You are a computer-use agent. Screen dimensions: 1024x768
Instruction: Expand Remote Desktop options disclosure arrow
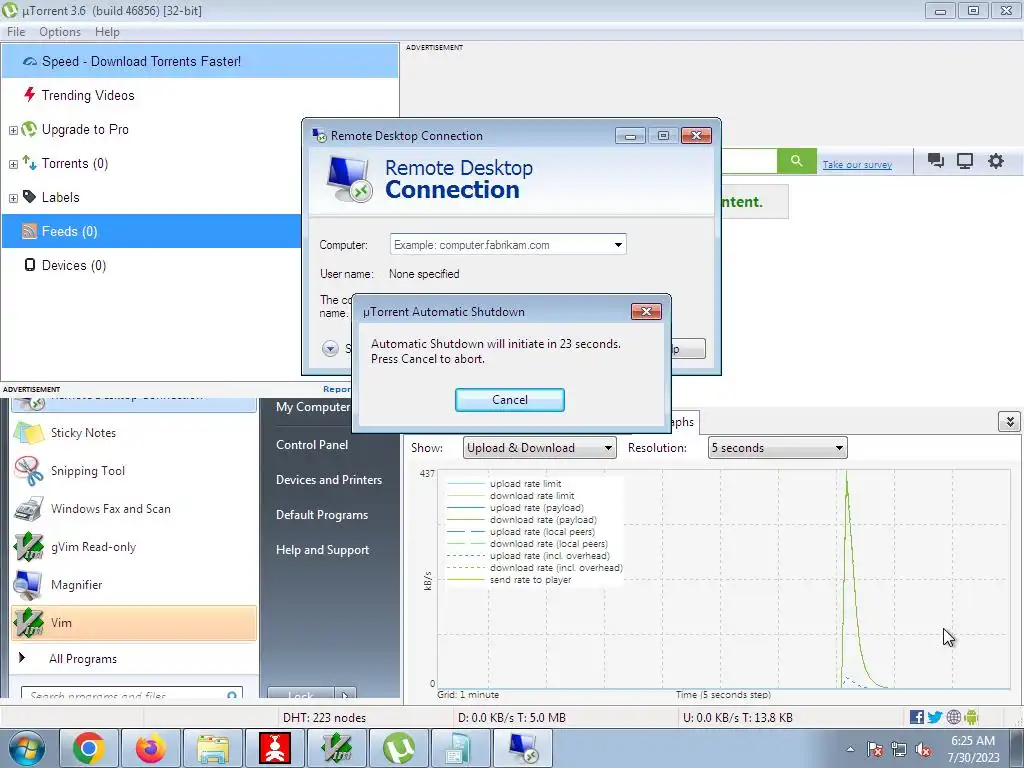click(x=330, y=348)
